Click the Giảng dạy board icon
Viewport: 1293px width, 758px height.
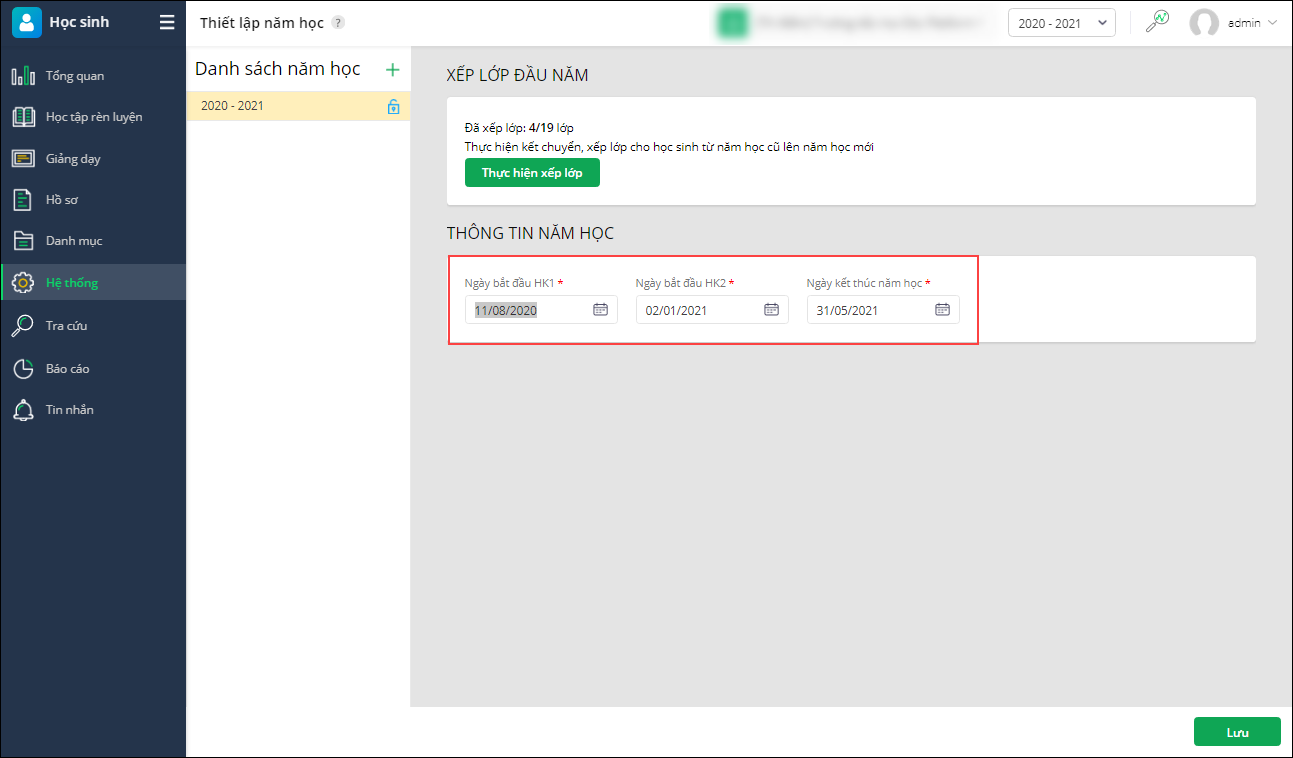pos(23,159)
